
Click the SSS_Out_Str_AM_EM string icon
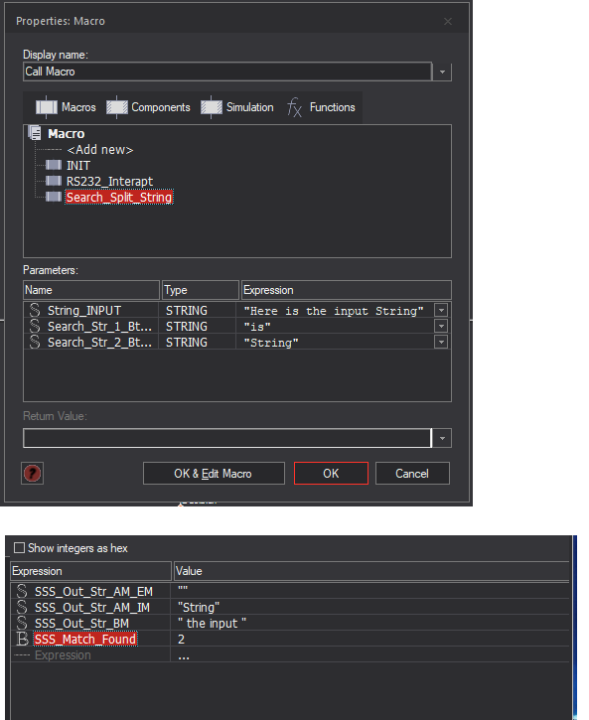click(x=22, y=591)
